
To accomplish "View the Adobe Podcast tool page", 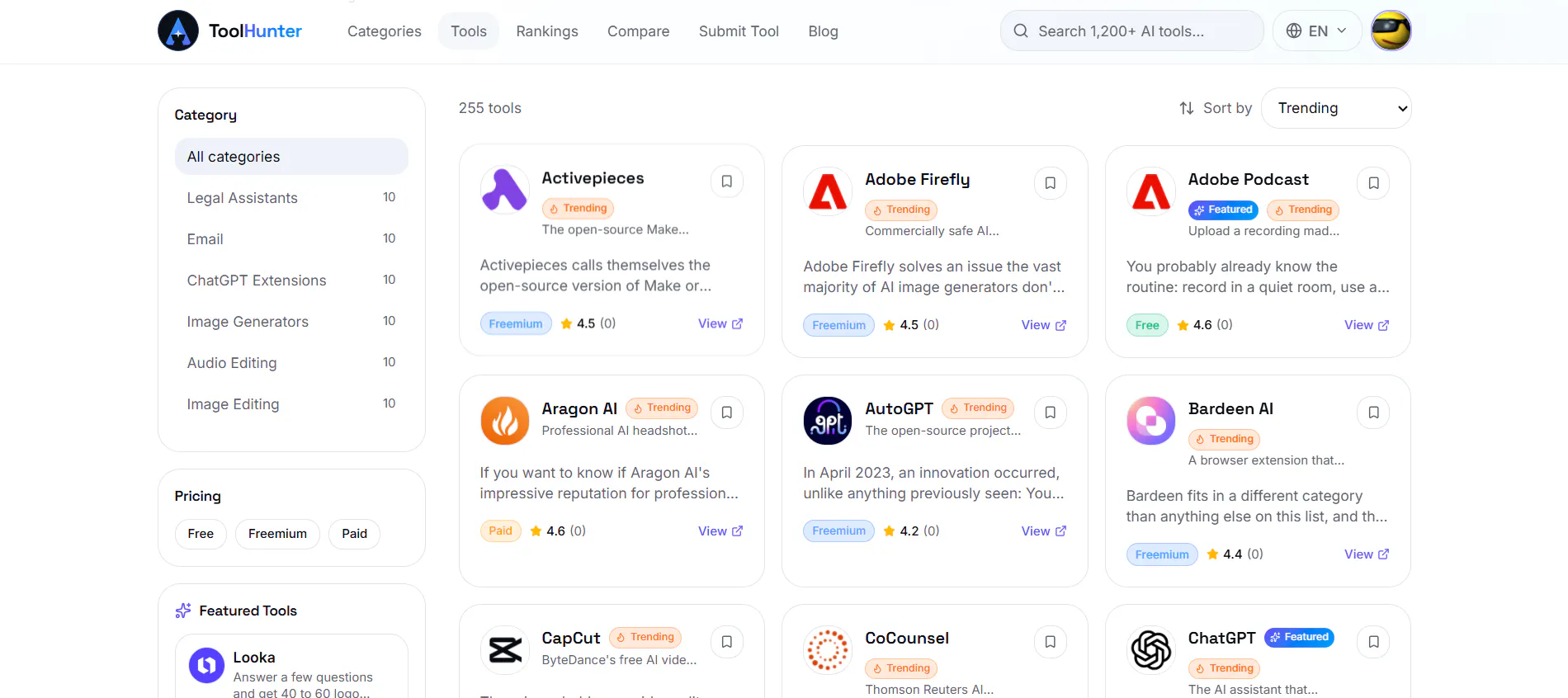I will coord(1367,325).
